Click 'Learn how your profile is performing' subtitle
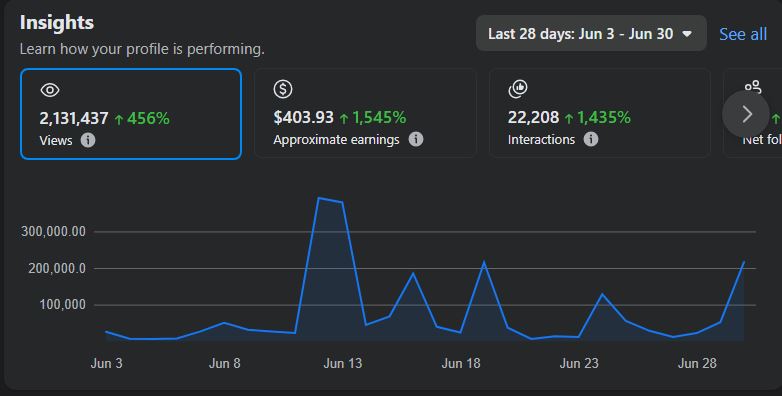782x396 pixels. (142, 49)
